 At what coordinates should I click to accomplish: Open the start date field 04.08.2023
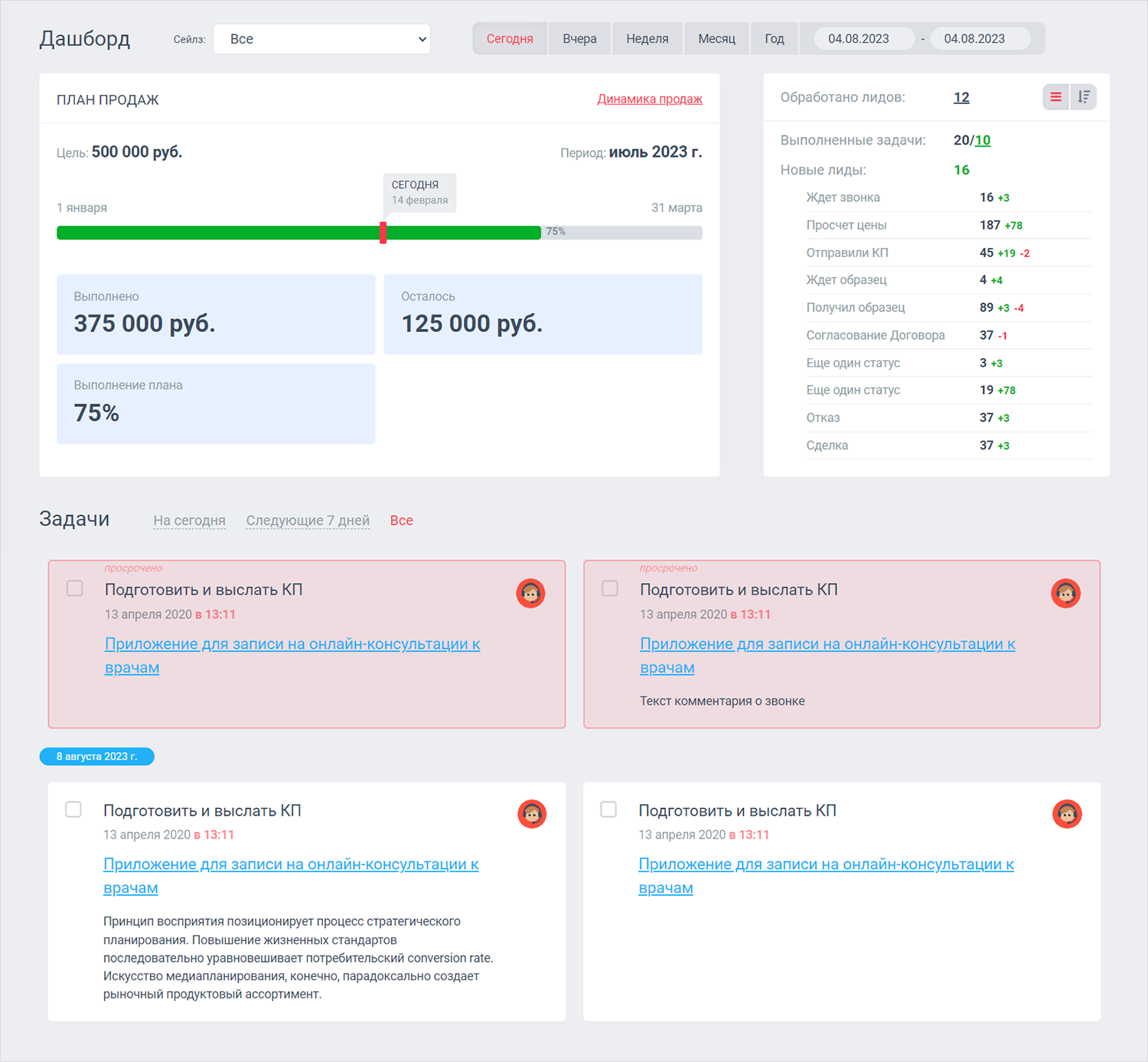point(859,39)
